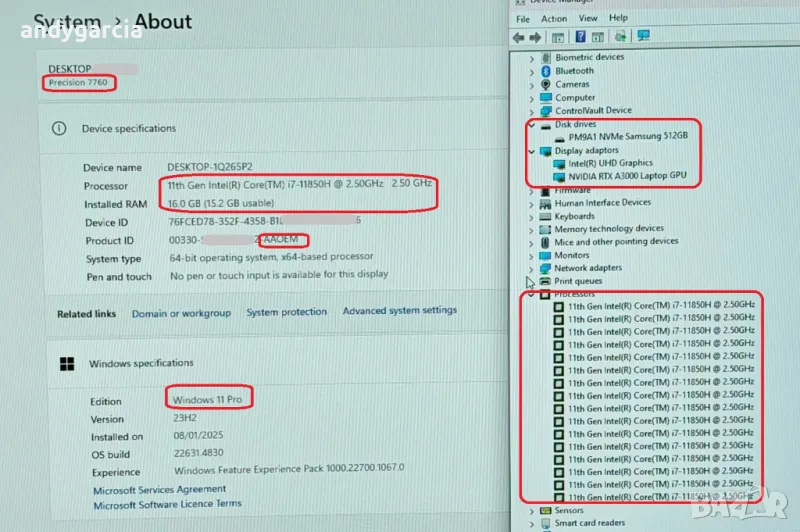Click the Cameras category icon
Viewport: 800px width, 532px height.
(545, 84)
